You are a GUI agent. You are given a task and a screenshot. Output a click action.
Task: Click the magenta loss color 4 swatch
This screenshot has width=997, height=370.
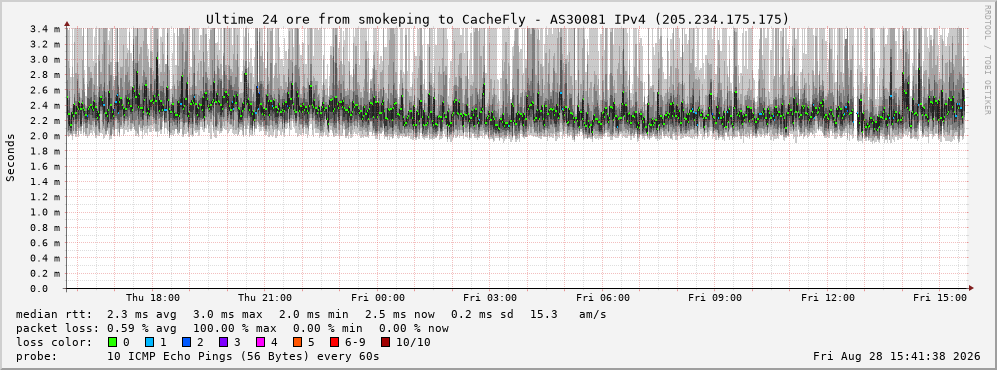(x=260, y=343)
